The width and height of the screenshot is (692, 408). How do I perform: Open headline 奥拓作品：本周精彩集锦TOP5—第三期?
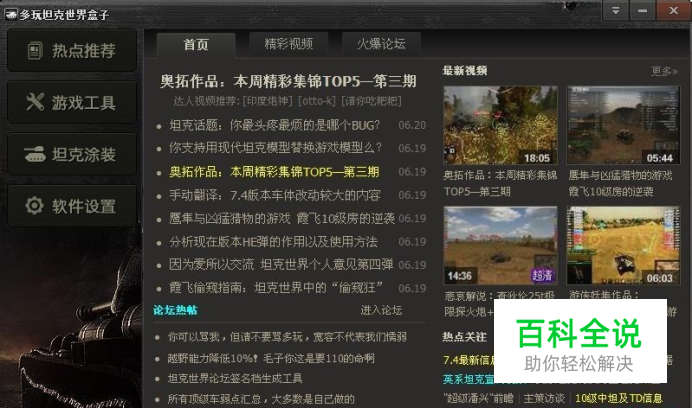tap(288, 81)
